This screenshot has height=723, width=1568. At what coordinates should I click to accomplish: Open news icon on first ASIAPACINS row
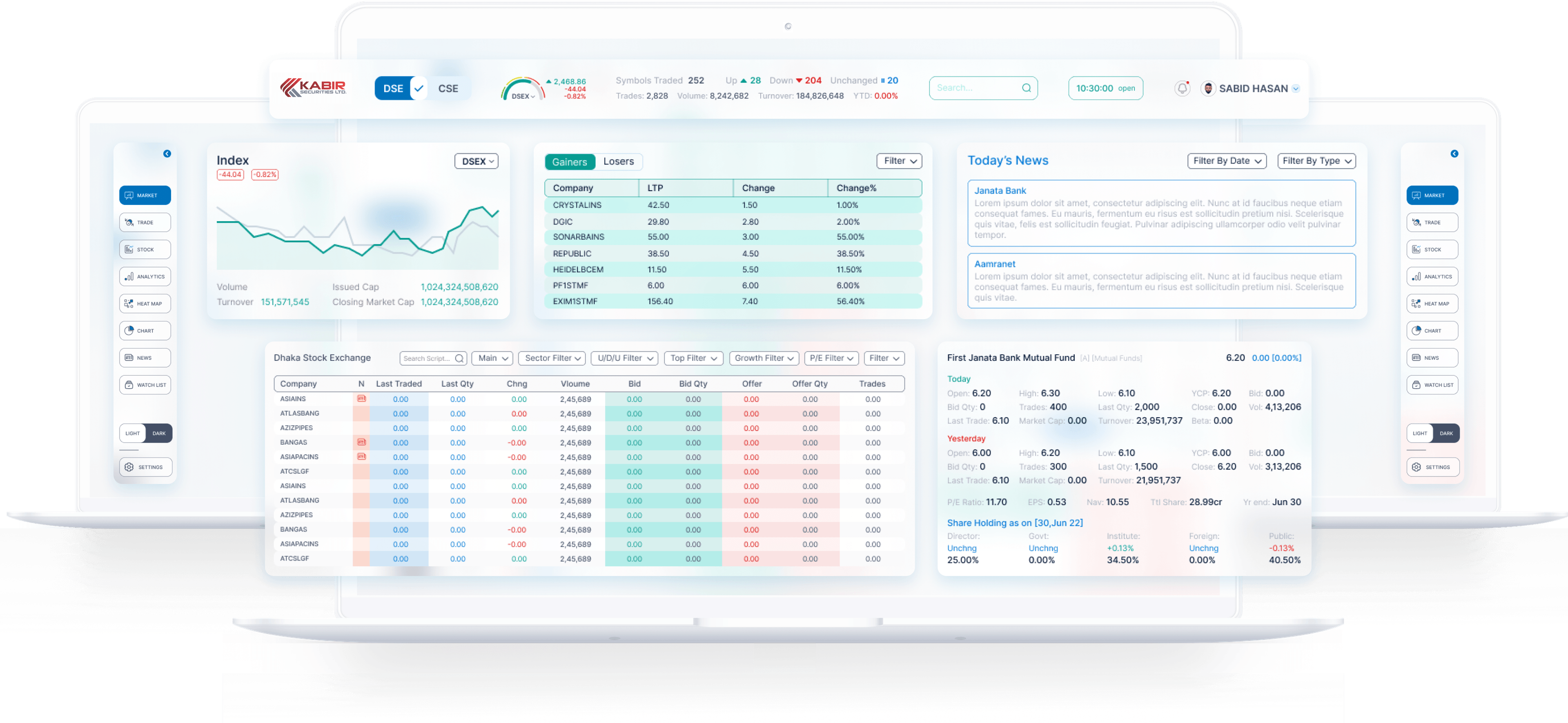pyautogui.click(x=361, y=457)
